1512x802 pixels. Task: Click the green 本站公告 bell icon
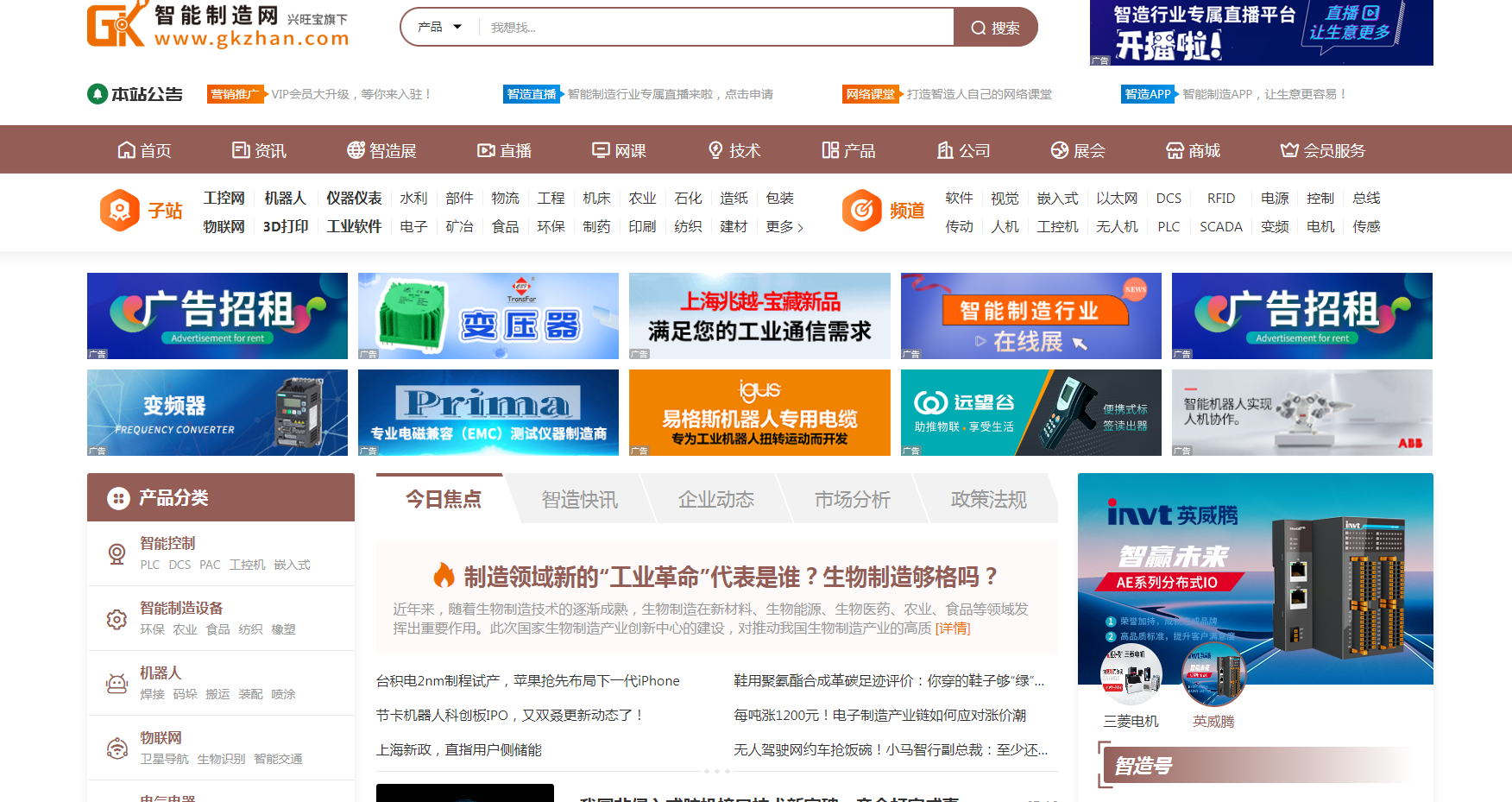click(x=98, y=93)
